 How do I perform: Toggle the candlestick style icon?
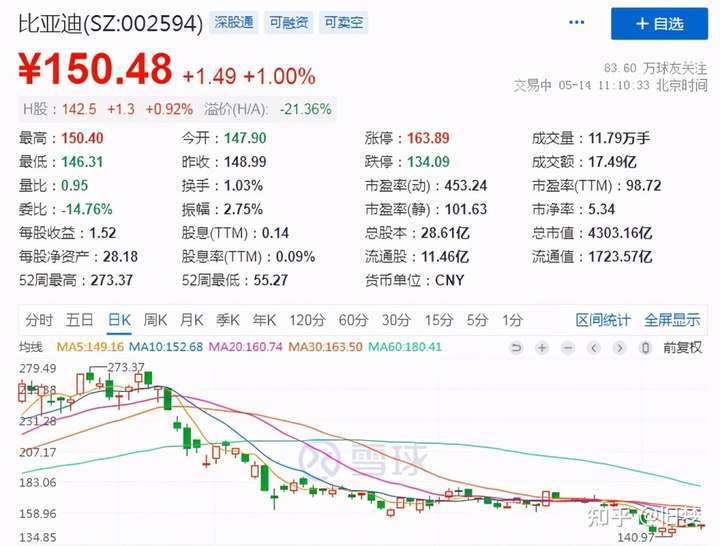pyautogui.click(x=645, y=348)
